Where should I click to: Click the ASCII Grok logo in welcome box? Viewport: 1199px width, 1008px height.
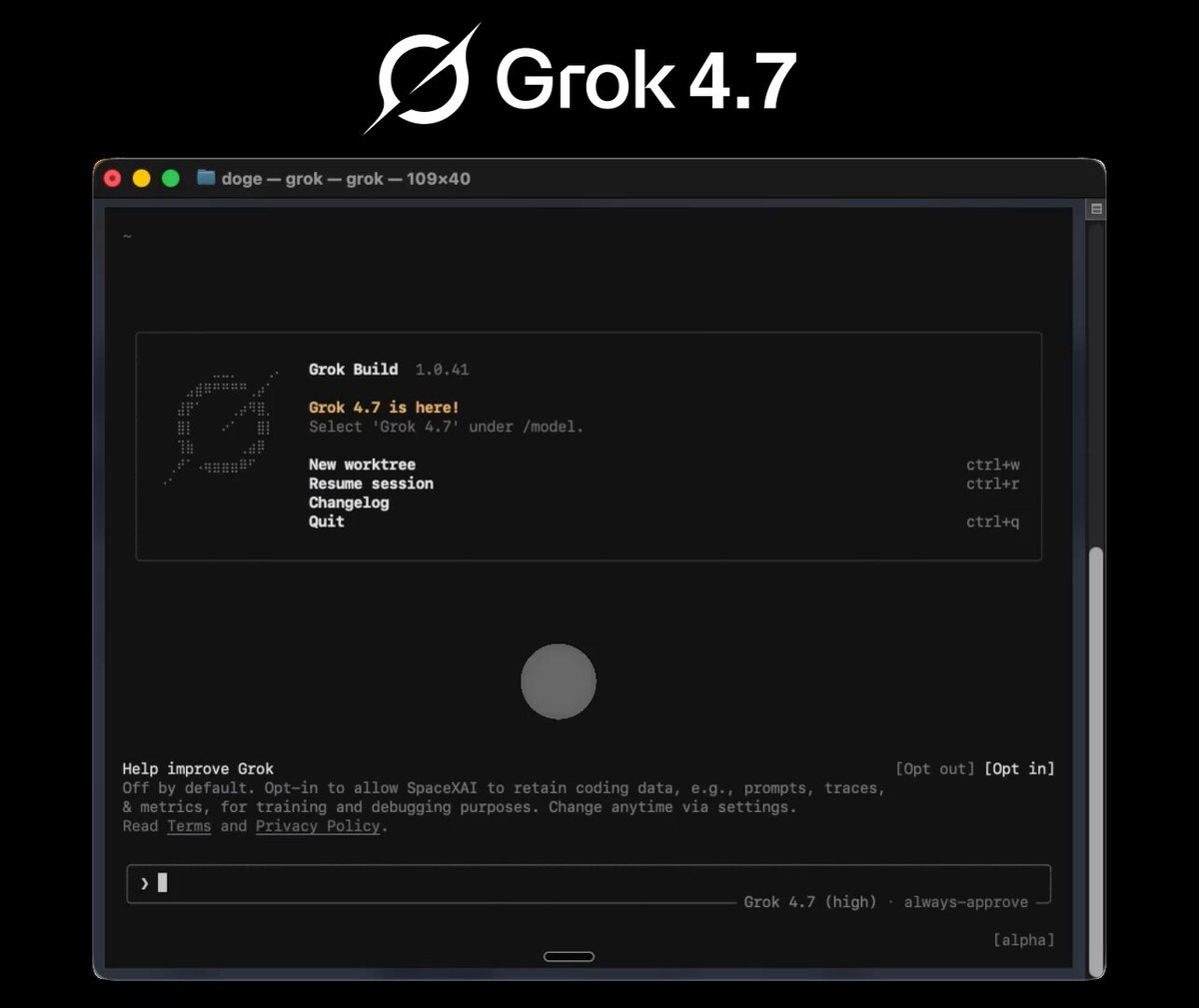(x=221, y=427)
